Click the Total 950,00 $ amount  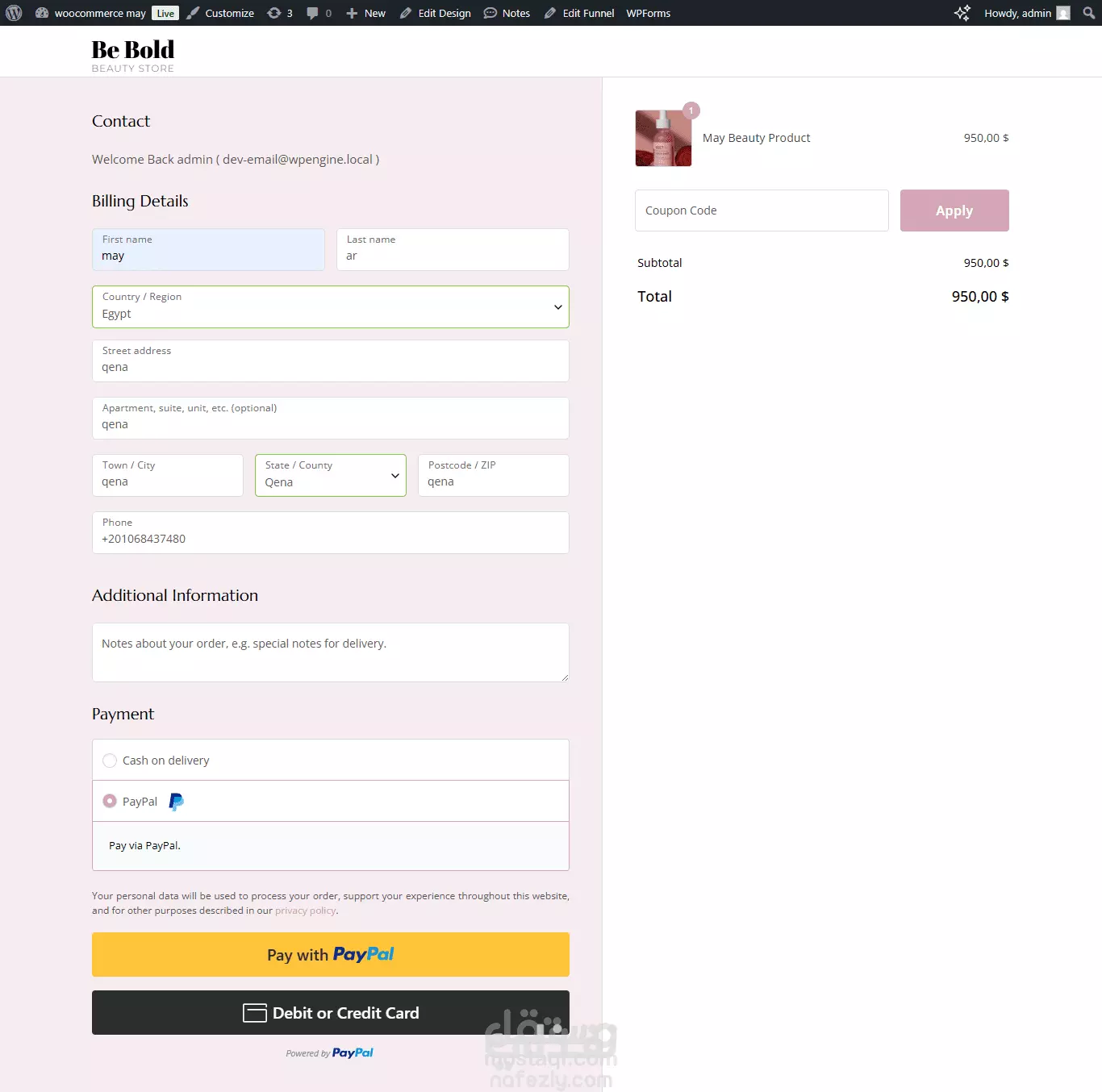980,297
